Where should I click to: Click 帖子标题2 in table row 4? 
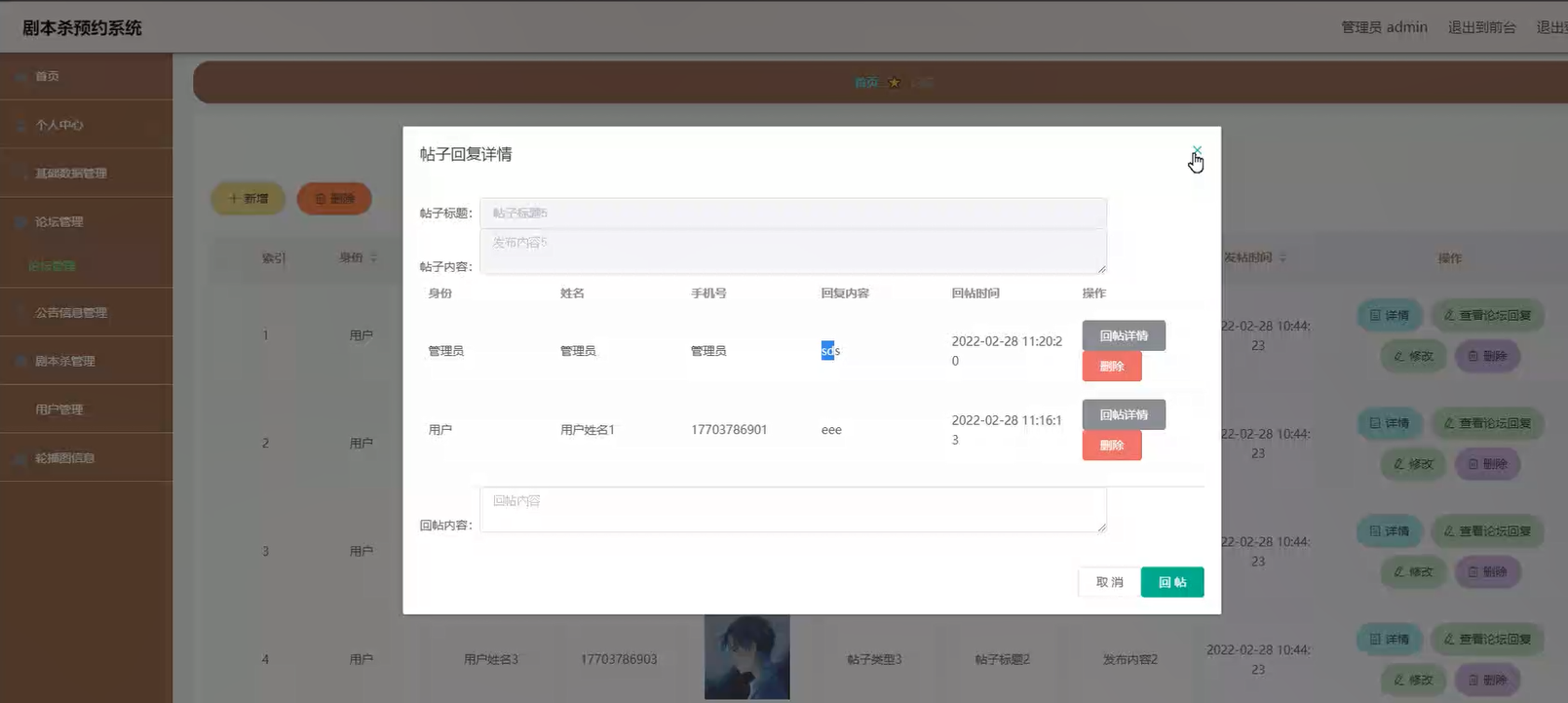coord(1003,660)
